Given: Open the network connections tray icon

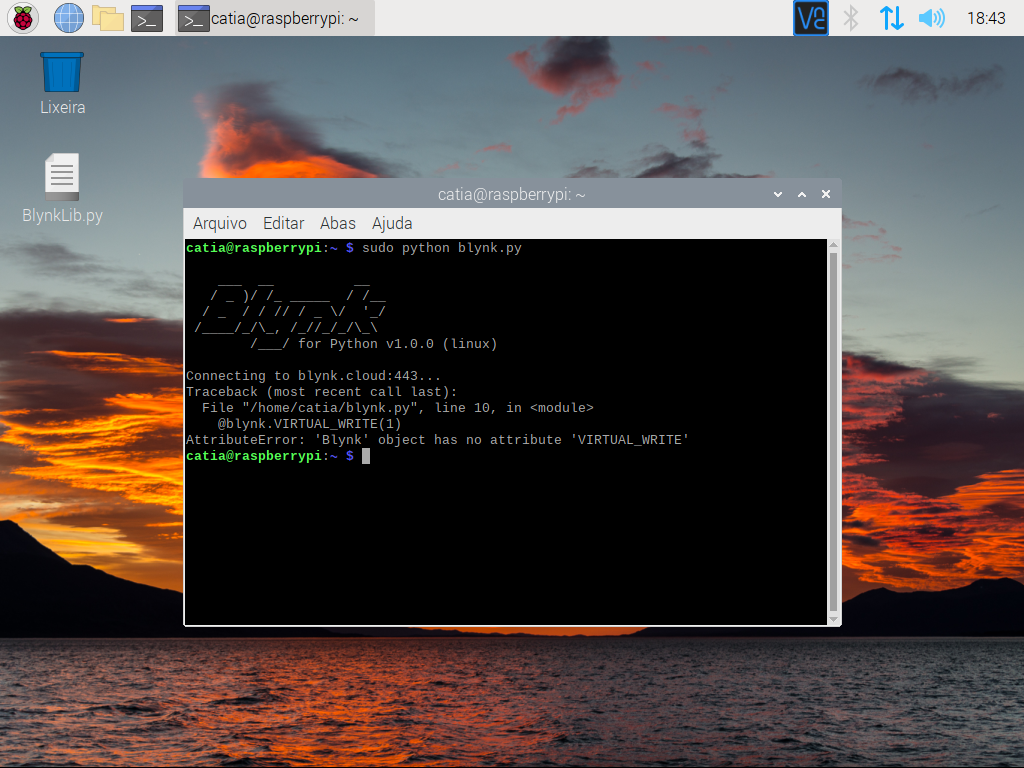Looking at the screenshot, I should [x=891, y=18].
